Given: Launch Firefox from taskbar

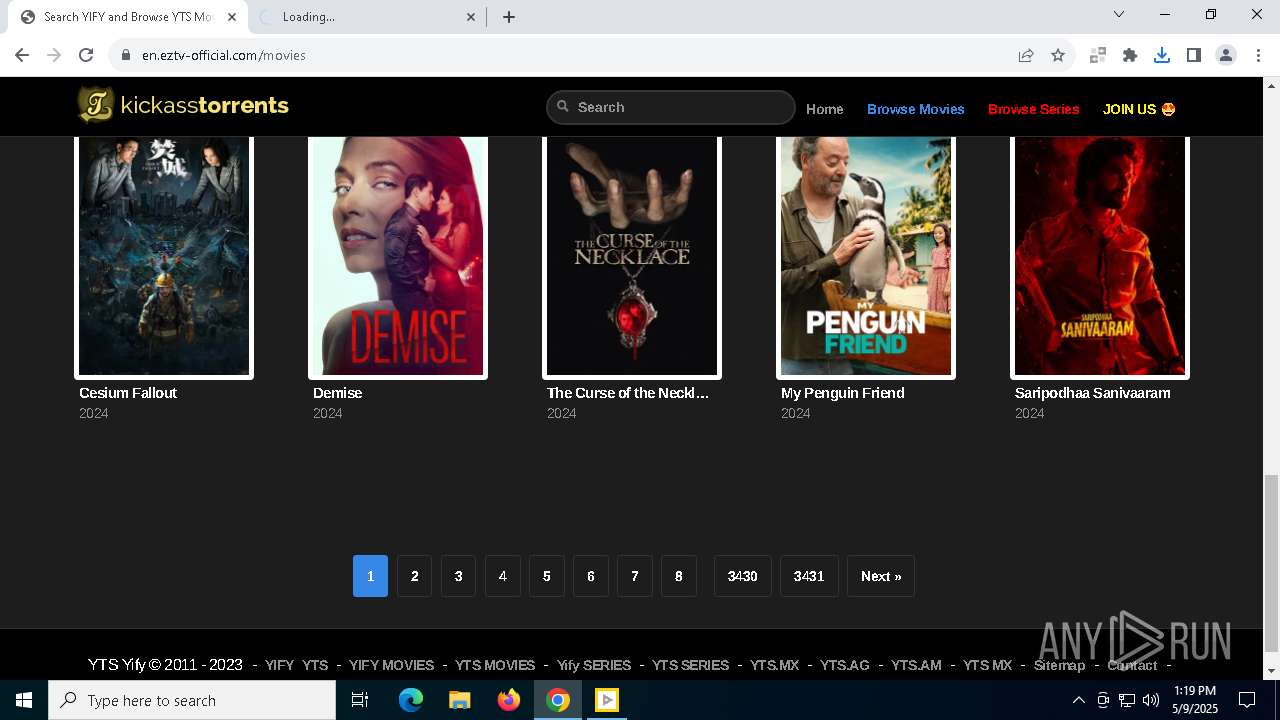Looking at the screenshot, I should tap(509, 700).
